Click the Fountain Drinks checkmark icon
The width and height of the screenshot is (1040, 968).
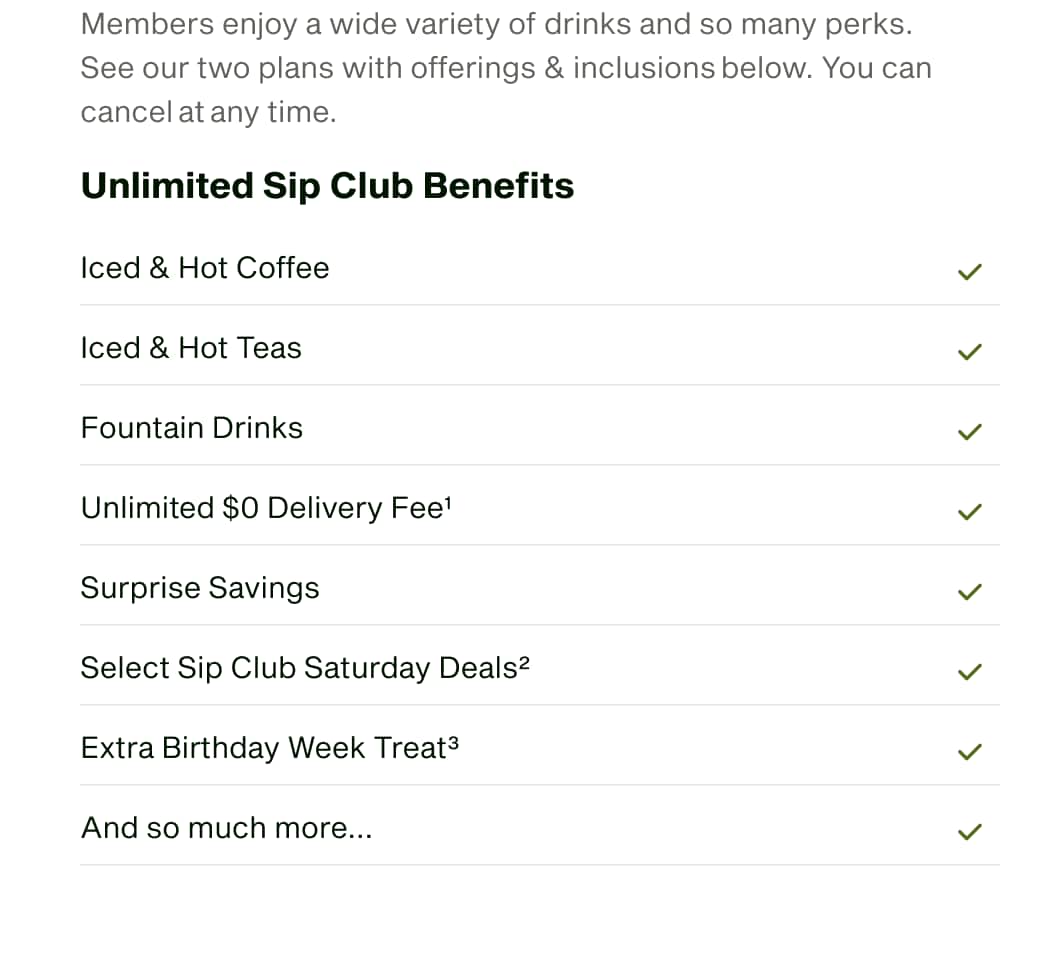click(970, 432)
